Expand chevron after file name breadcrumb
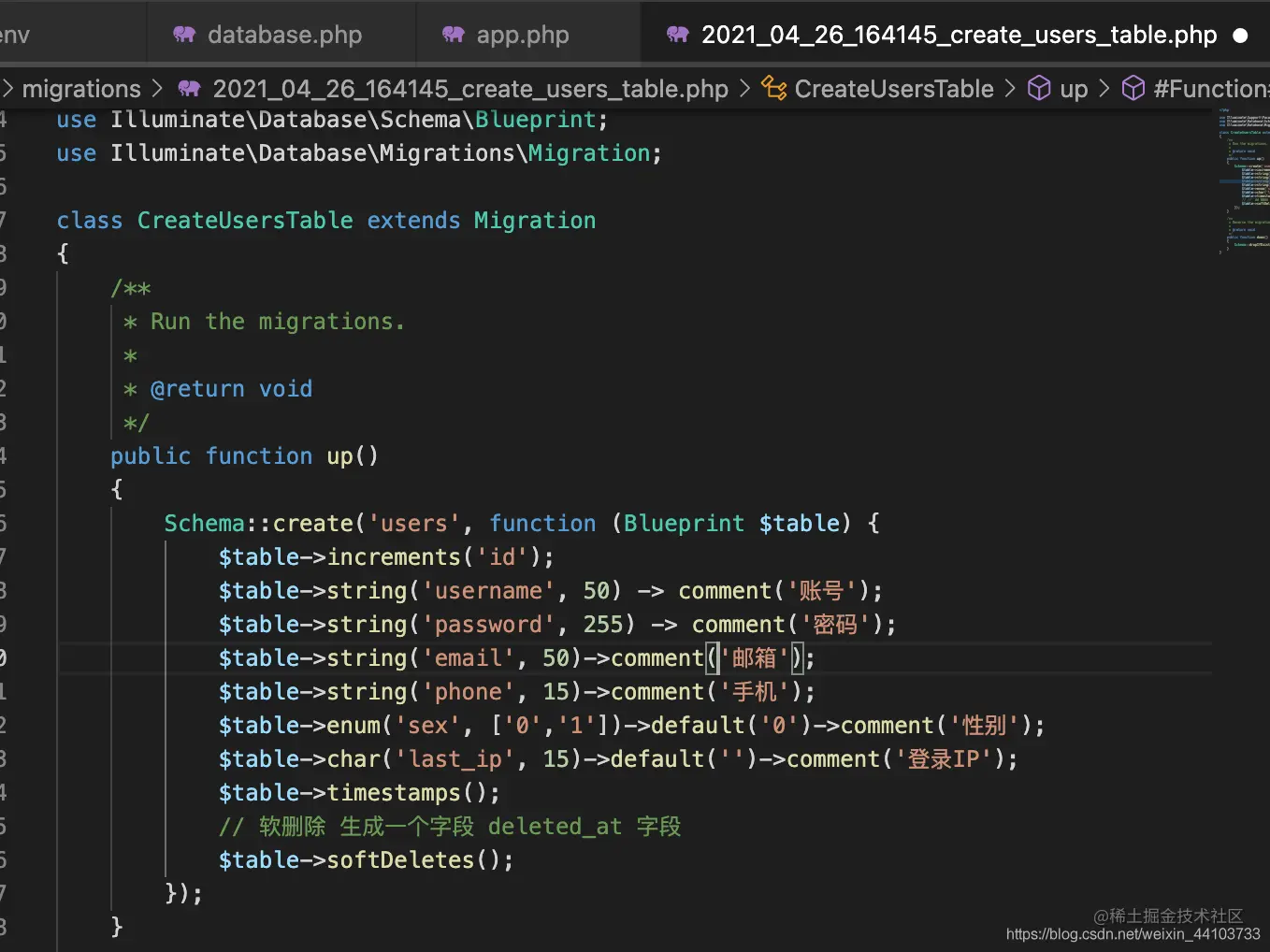This screenshot has width=1270, height=952. coord(744,89)
